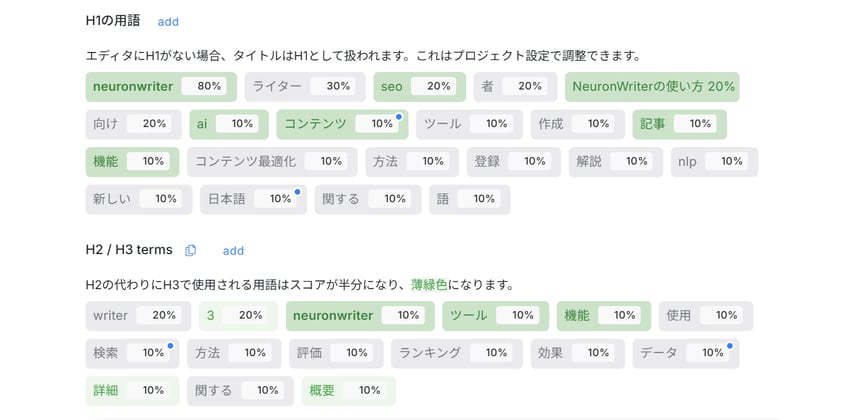This screenshot has width=844, height=420.
Task: Click the 詳細 10% light green chip
Action: [x=132, y=391]
